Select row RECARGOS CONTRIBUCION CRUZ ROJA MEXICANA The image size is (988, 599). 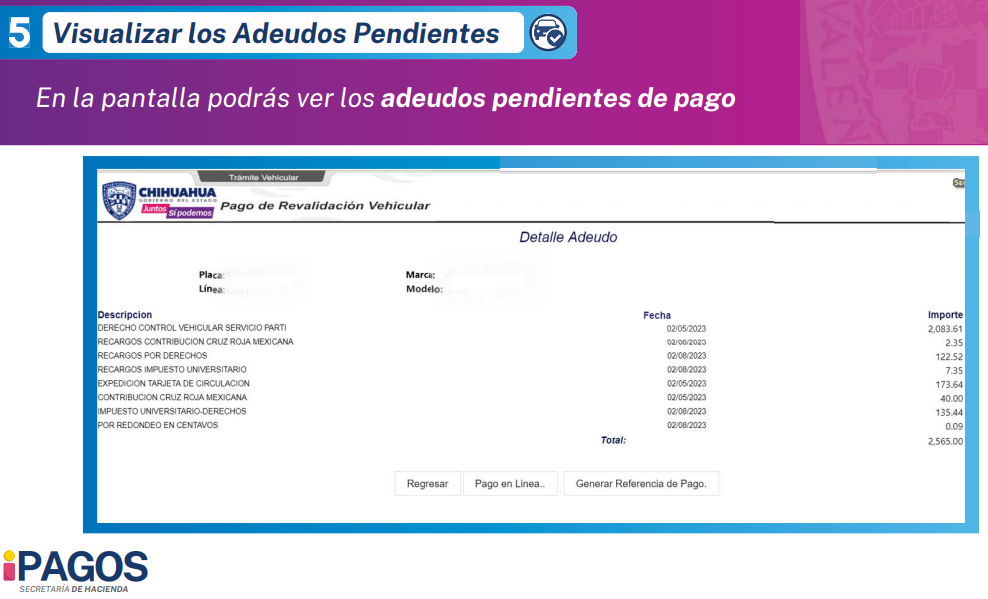(x=530, y=342)
